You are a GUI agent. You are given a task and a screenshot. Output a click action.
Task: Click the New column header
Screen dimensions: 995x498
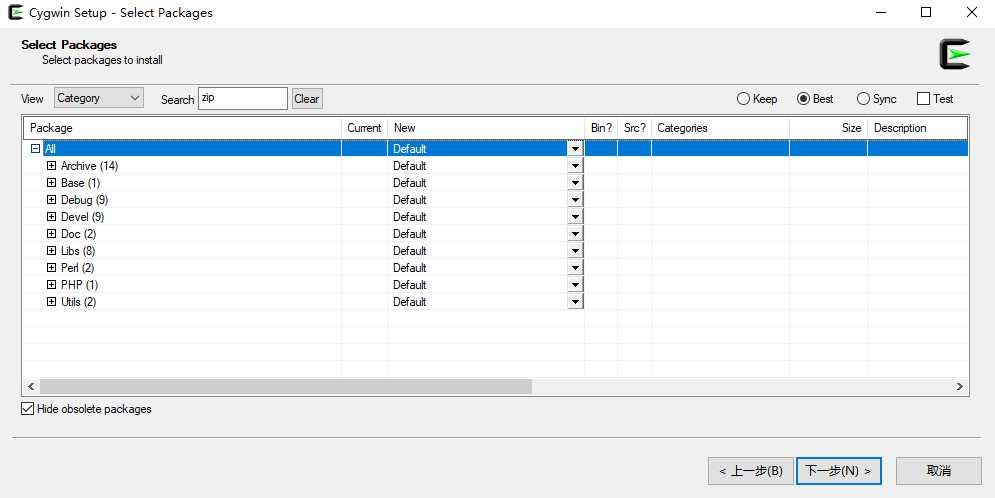[x=485, y=128]
